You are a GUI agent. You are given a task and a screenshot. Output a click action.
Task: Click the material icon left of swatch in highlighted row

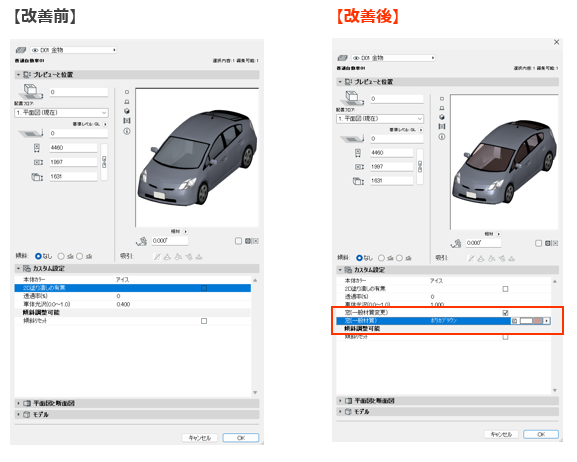coord(515,321)
